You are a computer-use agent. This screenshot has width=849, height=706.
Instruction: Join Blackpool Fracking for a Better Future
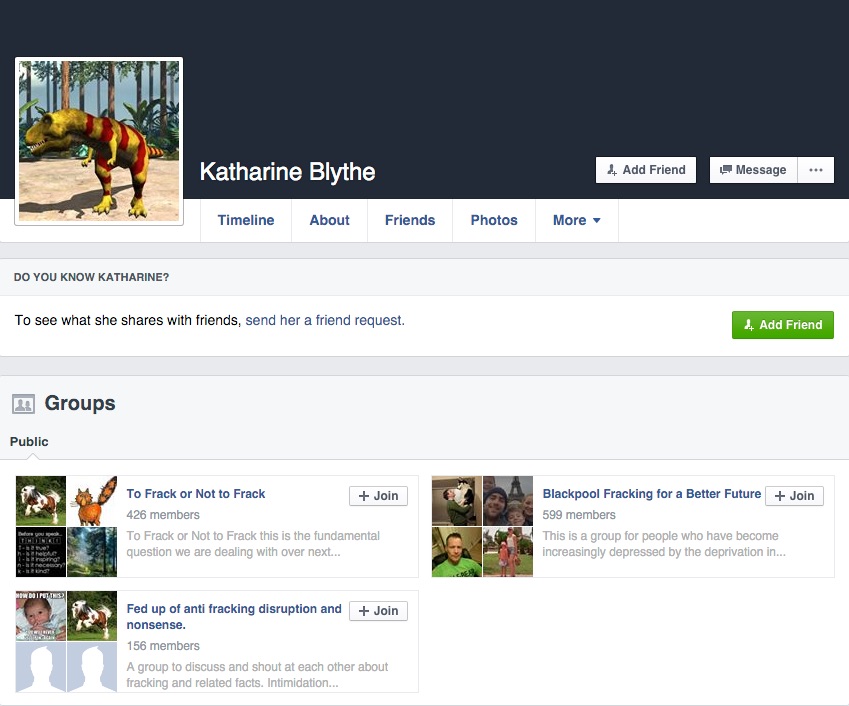point(794,496)
